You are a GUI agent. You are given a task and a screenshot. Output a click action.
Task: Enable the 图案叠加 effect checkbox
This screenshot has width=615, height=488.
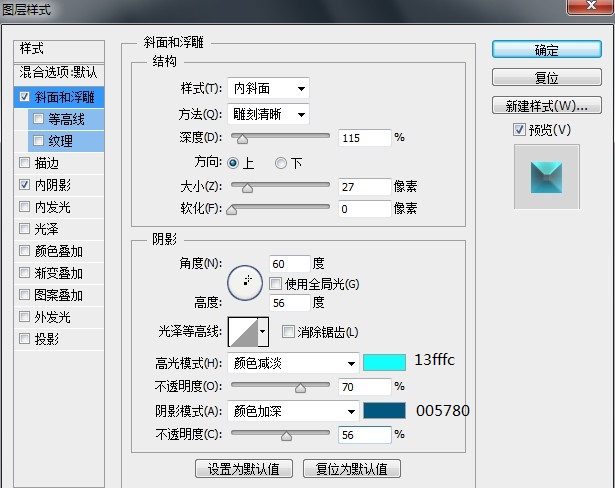(24, 294)
